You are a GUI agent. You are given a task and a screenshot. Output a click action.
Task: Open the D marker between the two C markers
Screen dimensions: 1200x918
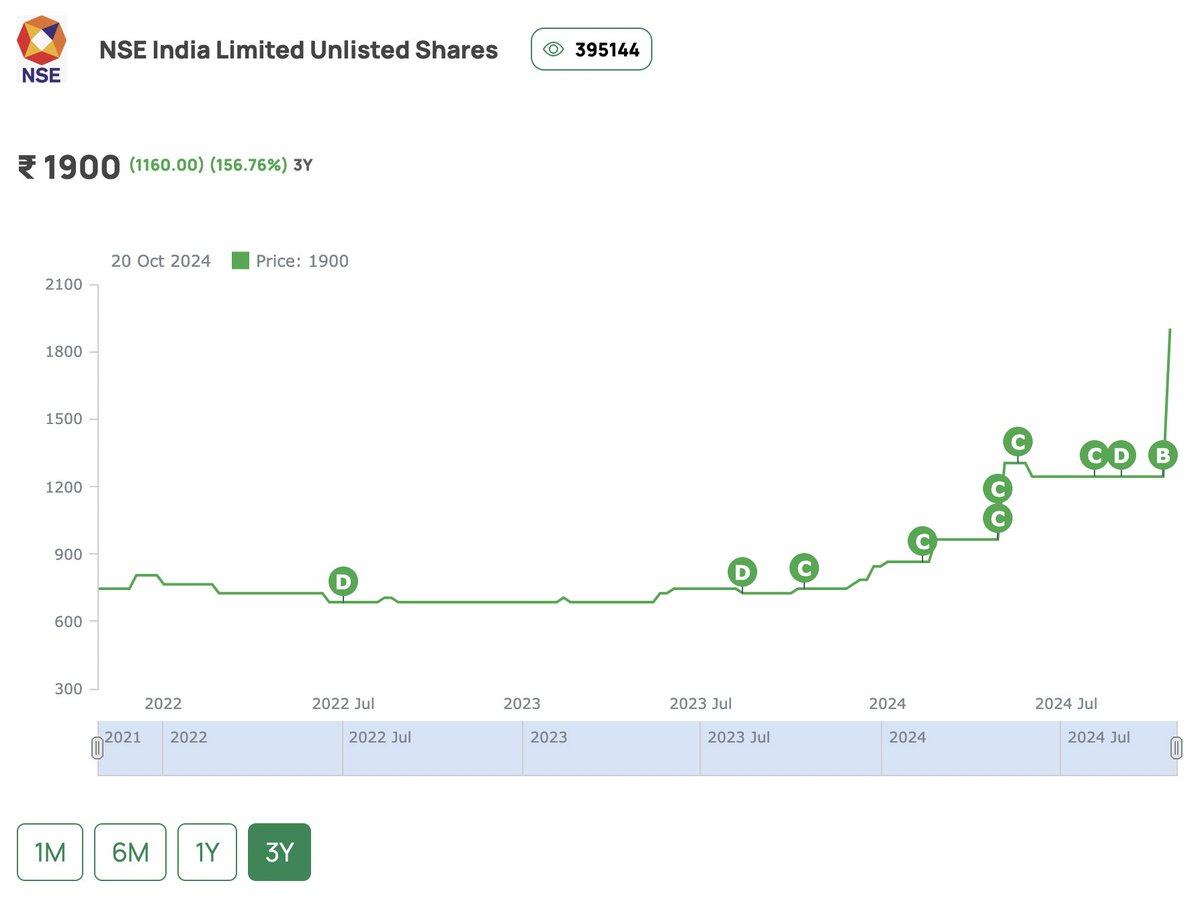[x=1120, y=455]
